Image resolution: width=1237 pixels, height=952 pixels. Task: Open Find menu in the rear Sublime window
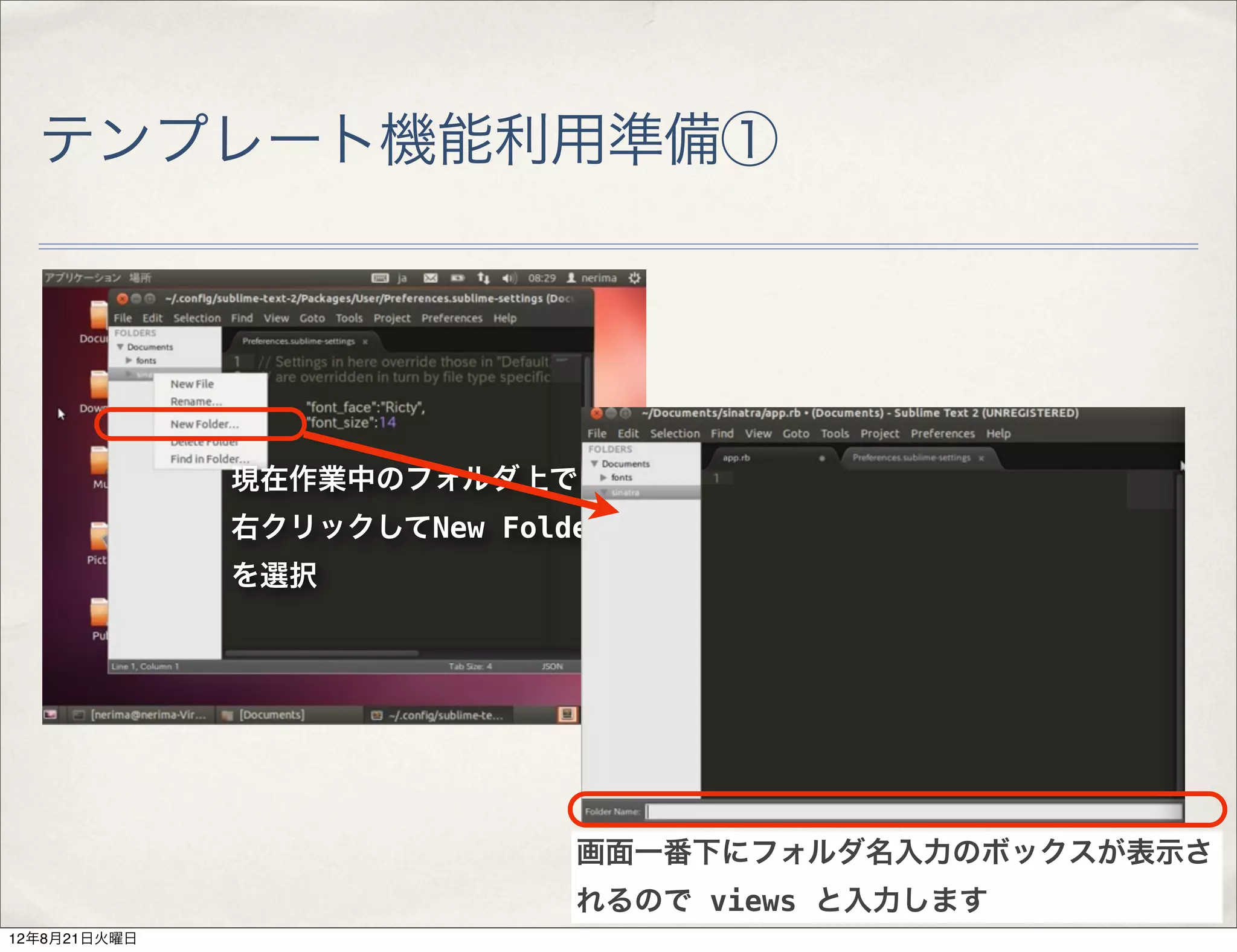[x=242, y=318]
